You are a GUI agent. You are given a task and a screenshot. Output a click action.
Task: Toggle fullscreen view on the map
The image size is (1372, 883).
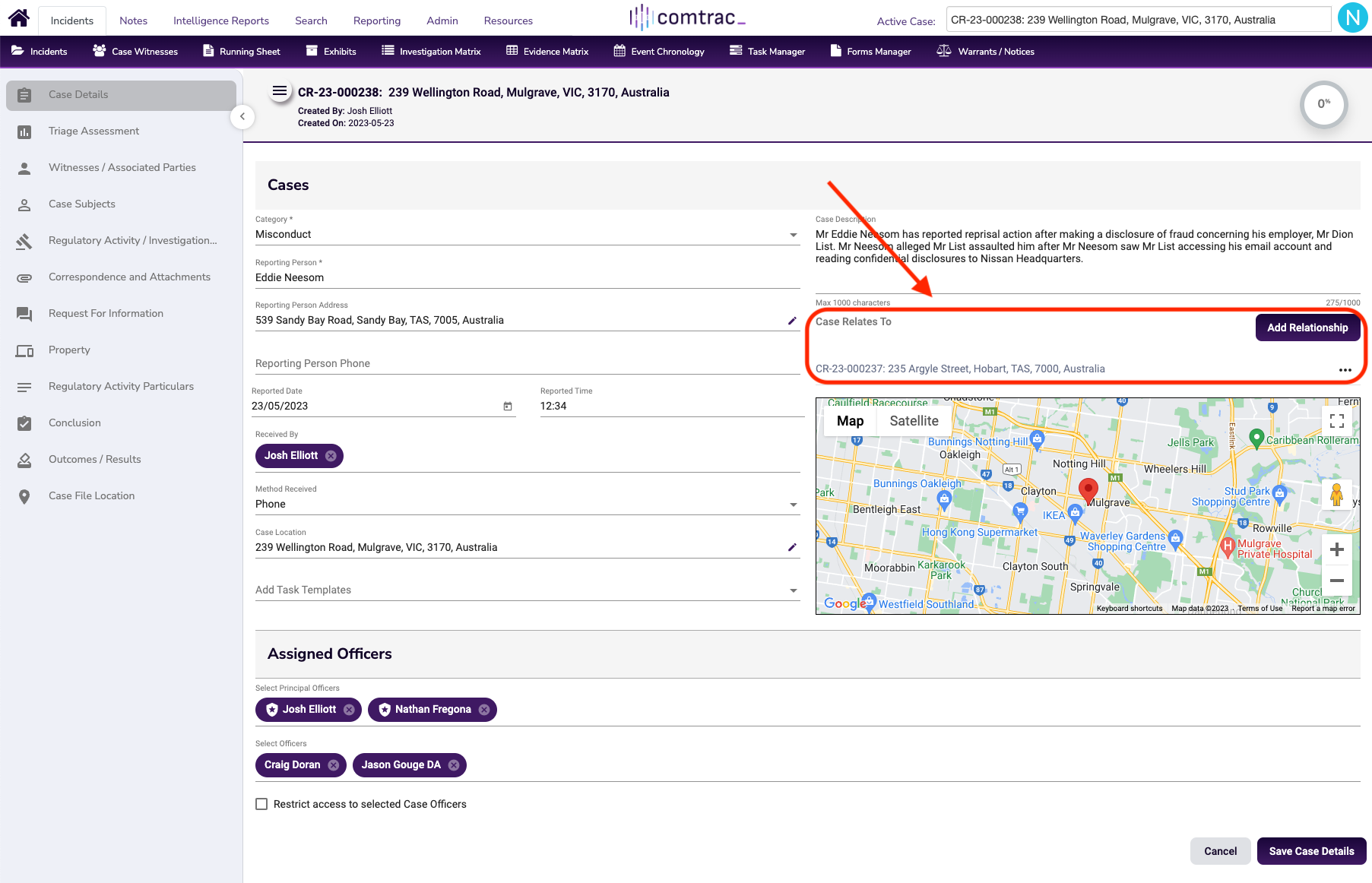click(x=1337, y=421)
